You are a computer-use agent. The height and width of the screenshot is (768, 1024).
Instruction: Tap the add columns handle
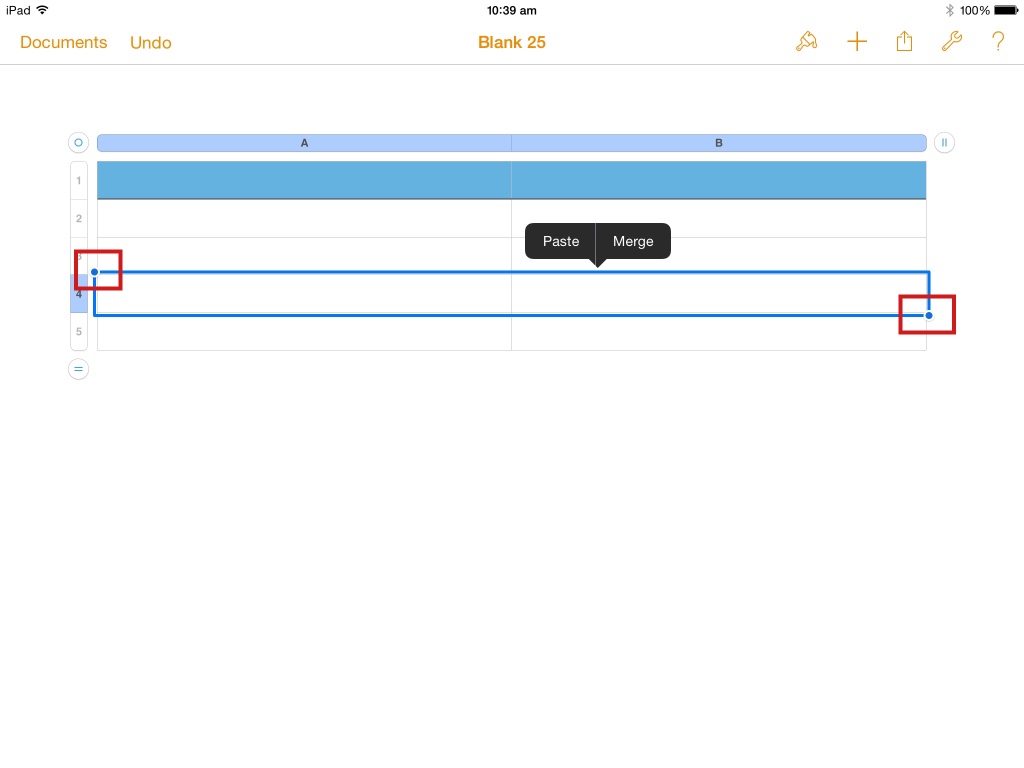tap(944, 142)
